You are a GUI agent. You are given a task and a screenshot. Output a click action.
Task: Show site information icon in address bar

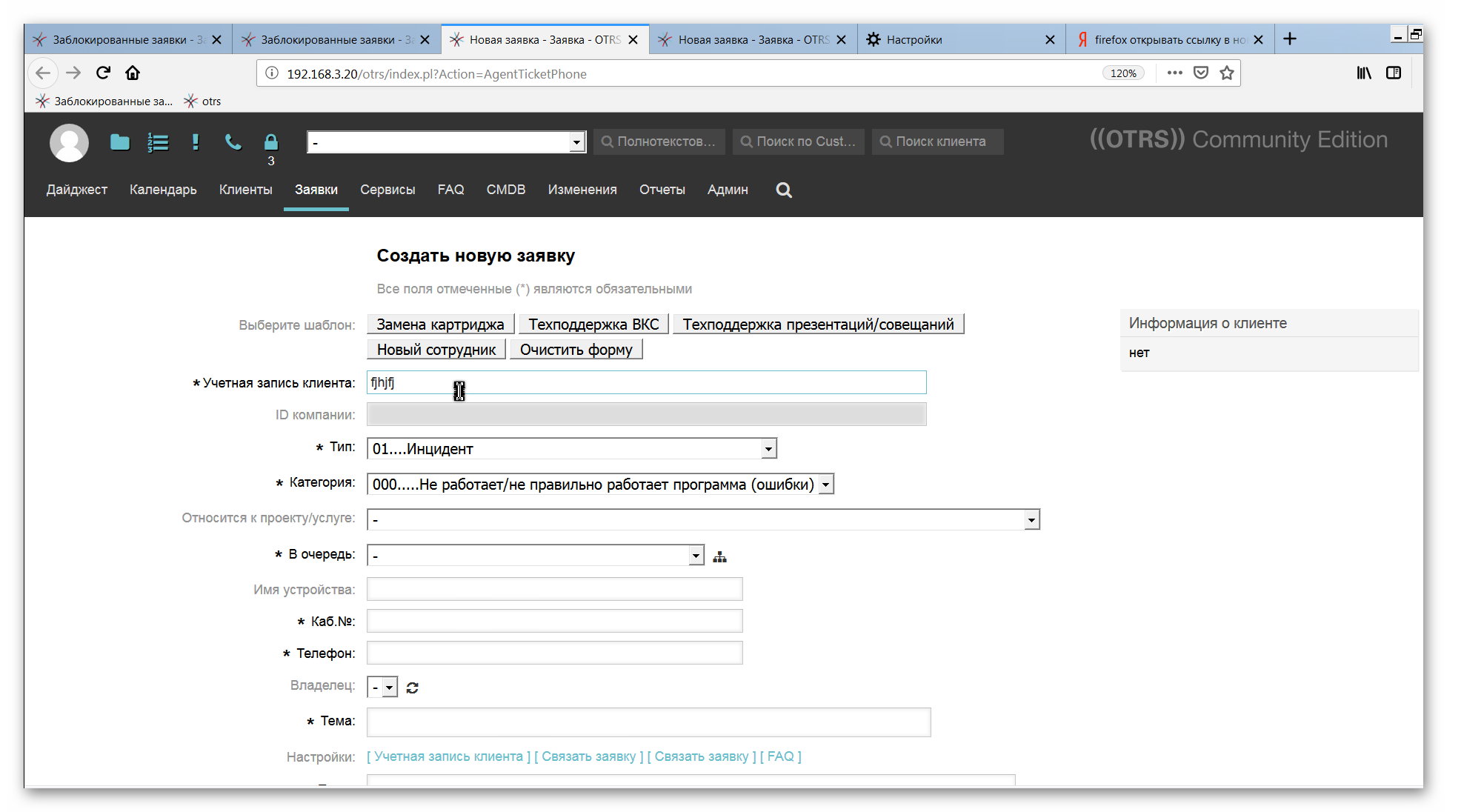272,73
